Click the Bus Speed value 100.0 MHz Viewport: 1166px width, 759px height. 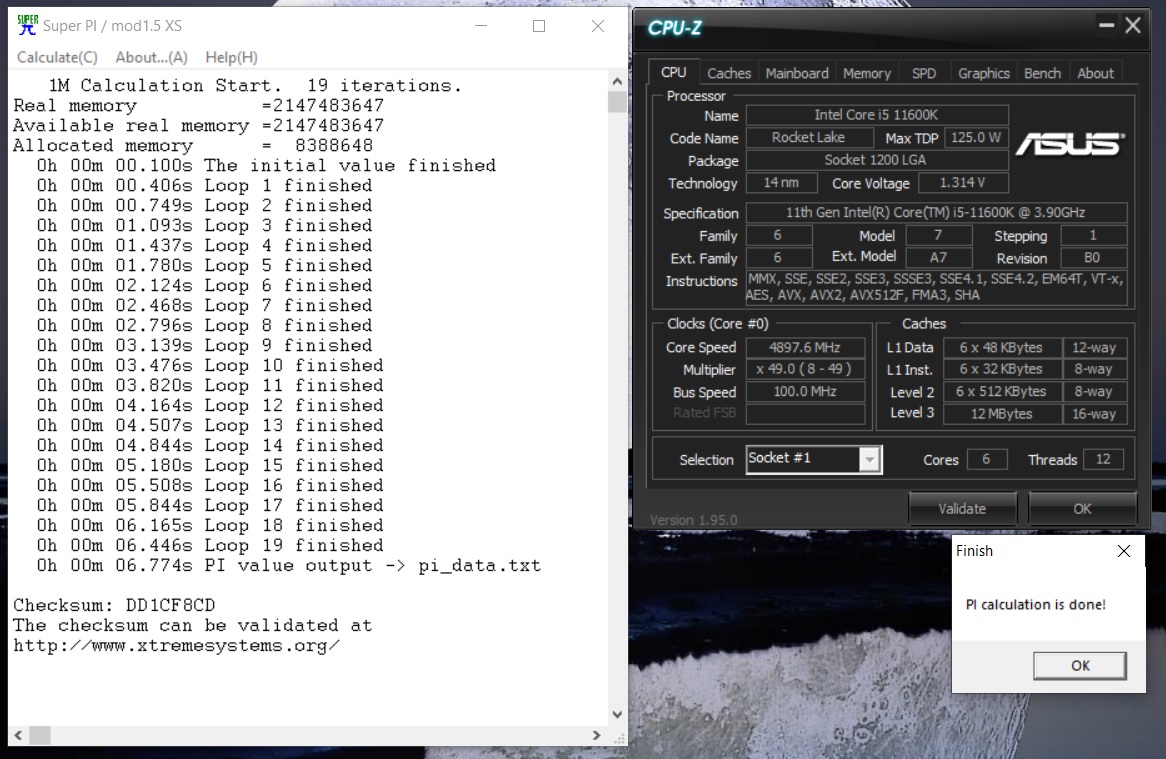pos(805,391)
